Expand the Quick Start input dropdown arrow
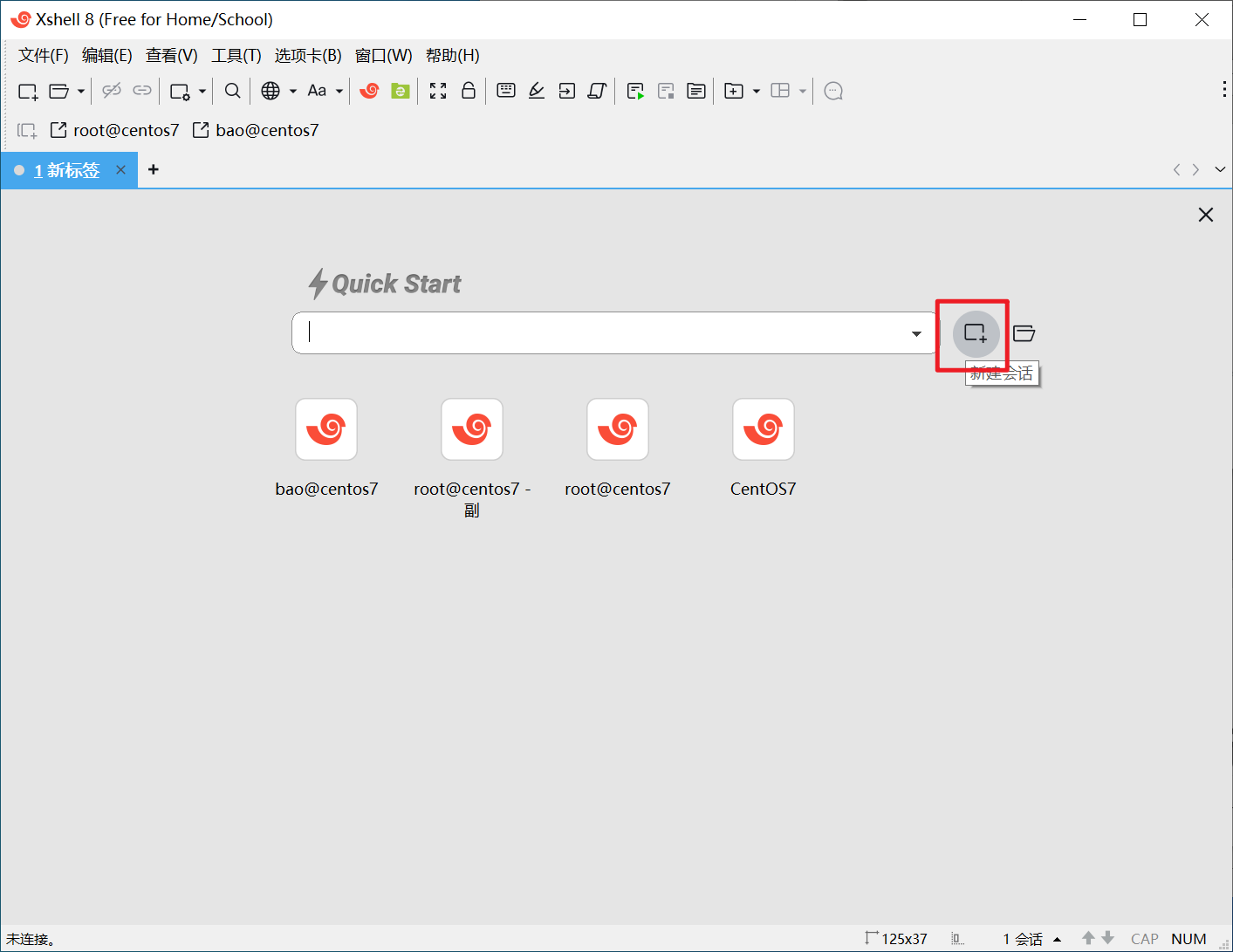The height and width of the screenshot is (952, 1233). (x=917, y=334)
